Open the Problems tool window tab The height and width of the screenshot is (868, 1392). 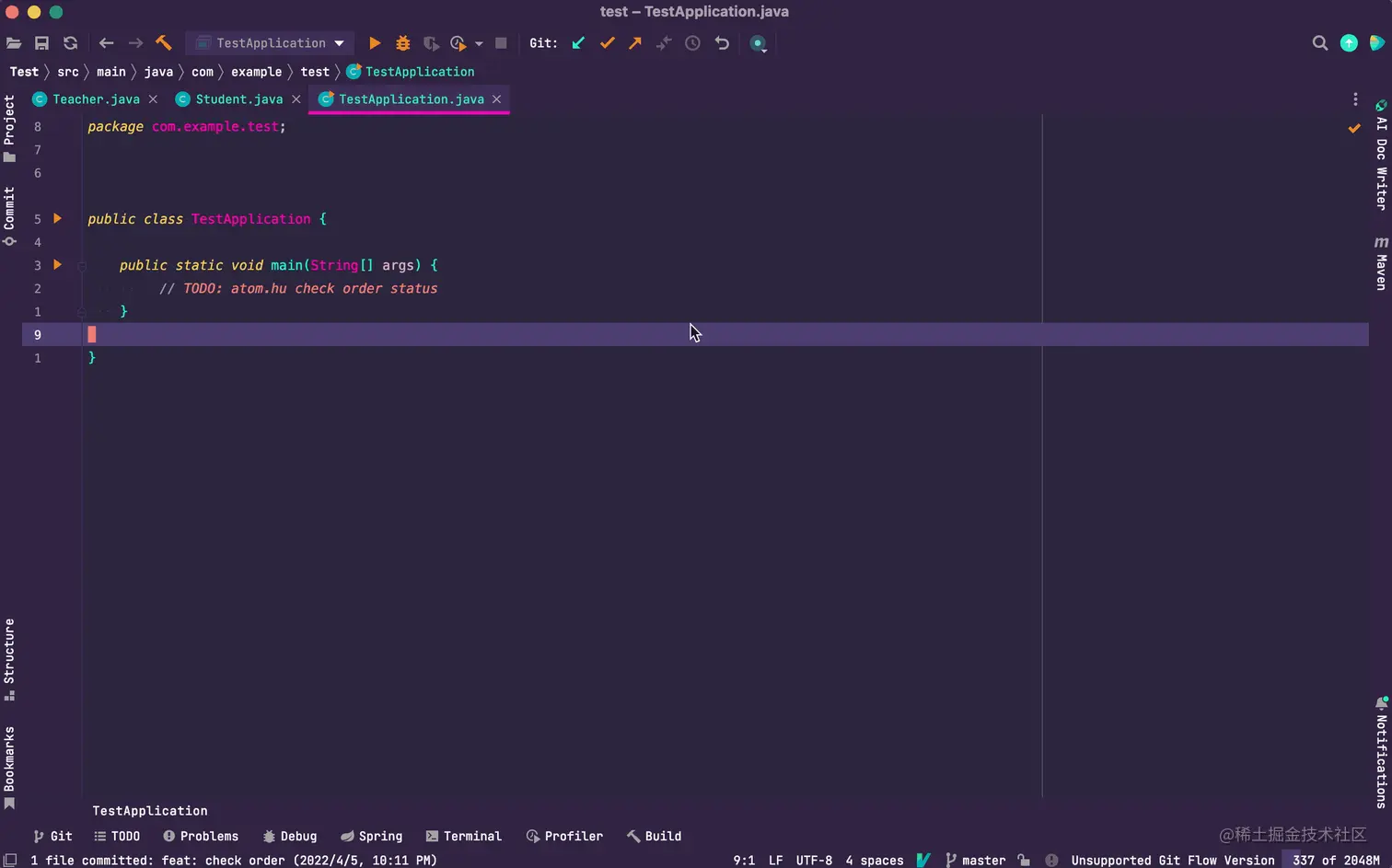point(201,836)
